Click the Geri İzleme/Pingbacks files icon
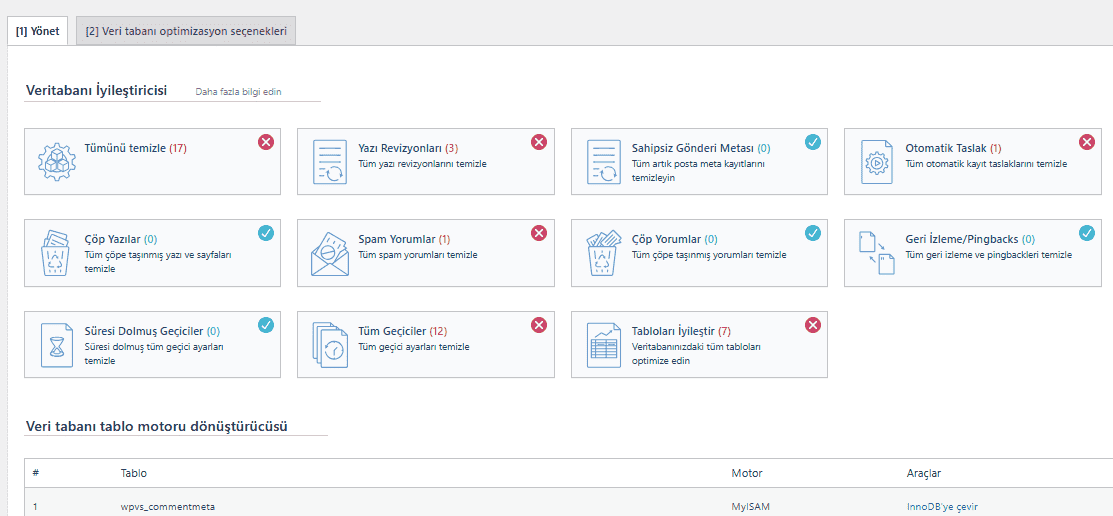Viewport: 1113px width, 516px height. click(876, 253)
